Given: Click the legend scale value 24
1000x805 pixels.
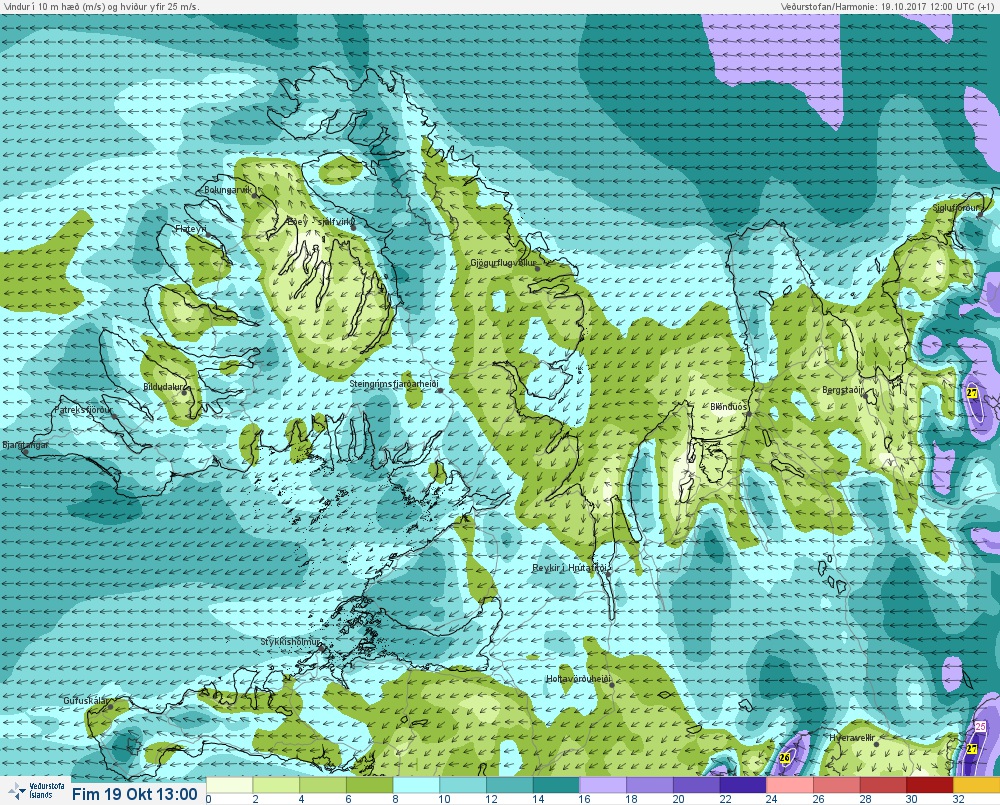Looking at the screenshot, I should 771,799.
